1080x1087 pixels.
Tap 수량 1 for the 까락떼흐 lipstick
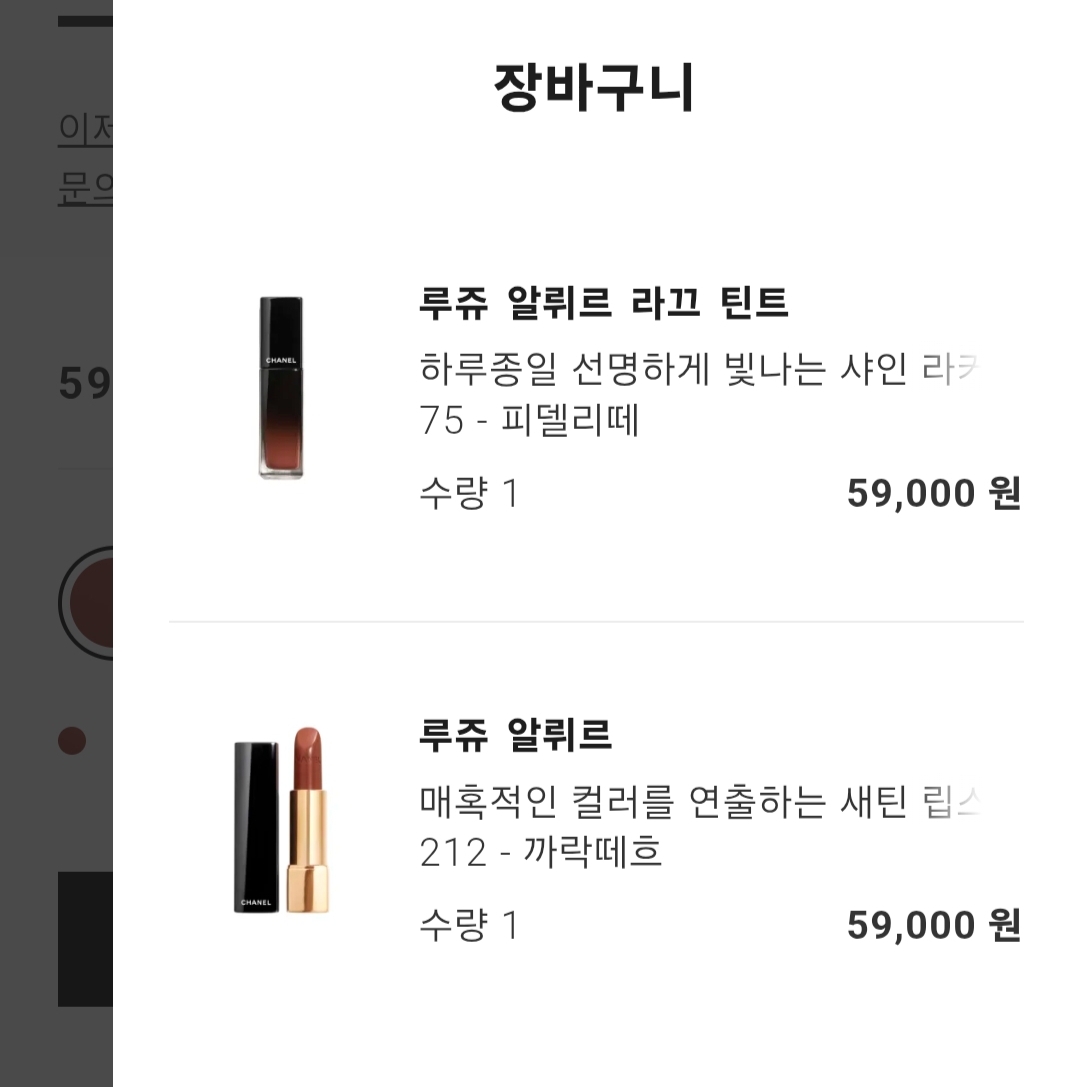click(469, 926)
